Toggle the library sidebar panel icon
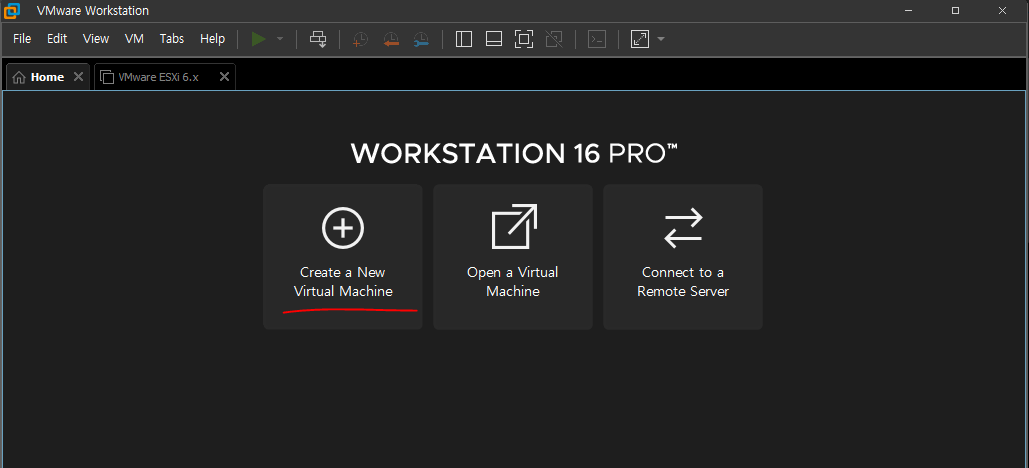Screen dimensions: 1029x468 pos(464,39)
